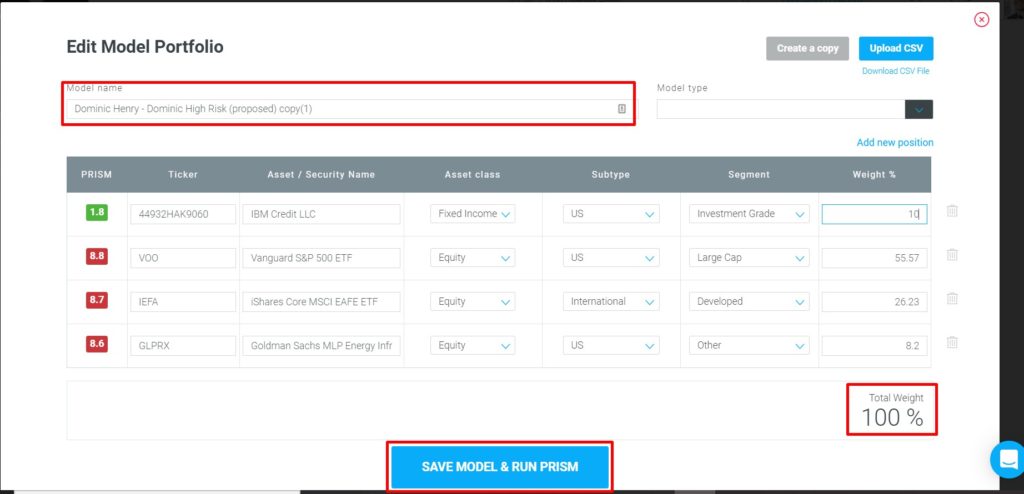The image size is (1024, 494).
Task: Click the IEFA ticker field
Action: [183, 301]
